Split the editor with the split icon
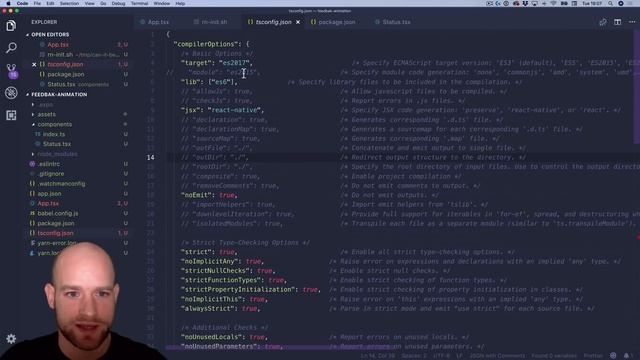This screenshot has height=360, width=640. pos(618,22)
